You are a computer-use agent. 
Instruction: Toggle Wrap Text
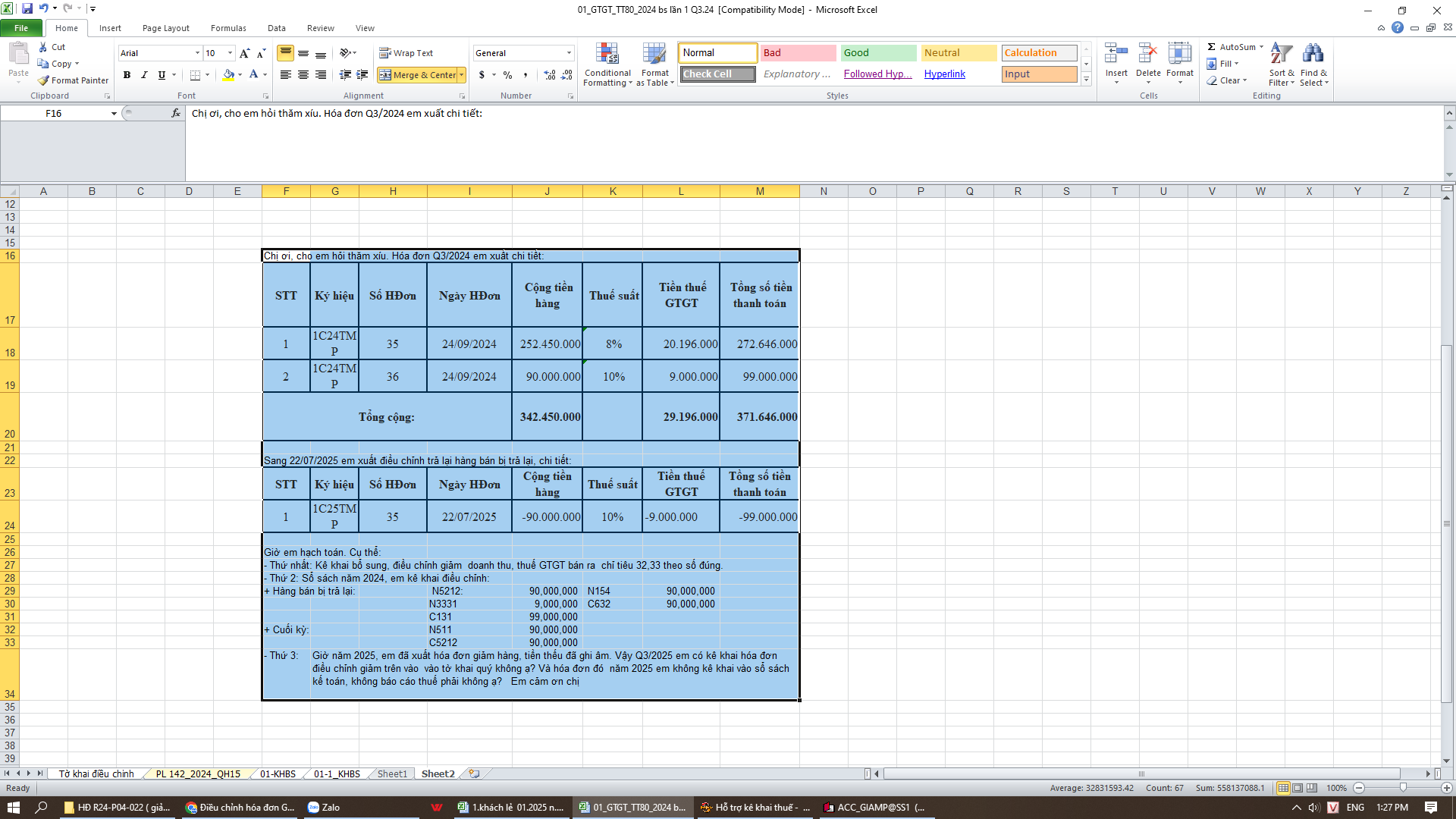tap(406, 53)
